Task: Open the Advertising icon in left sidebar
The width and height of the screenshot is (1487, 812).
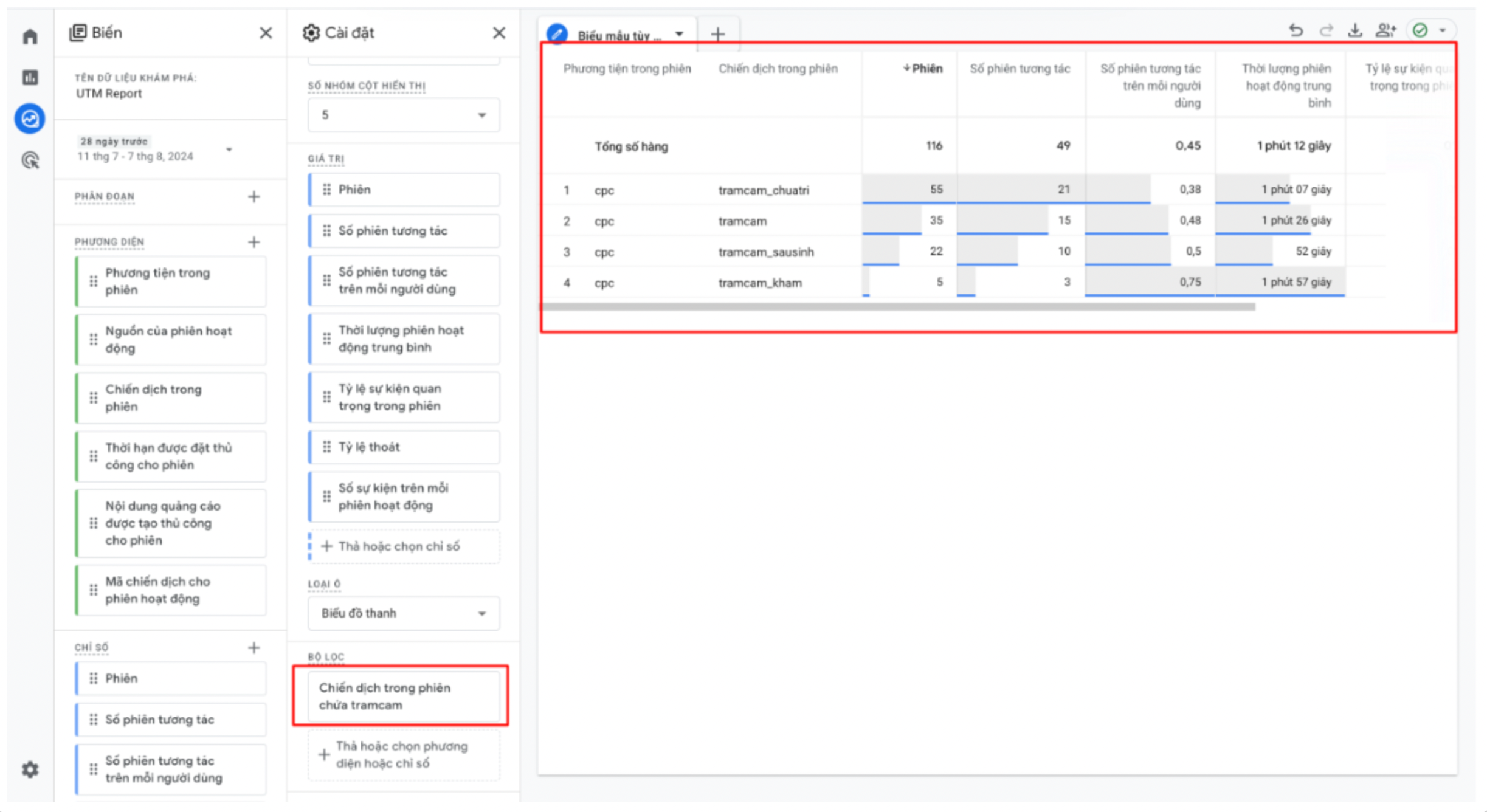Action: 30,160
